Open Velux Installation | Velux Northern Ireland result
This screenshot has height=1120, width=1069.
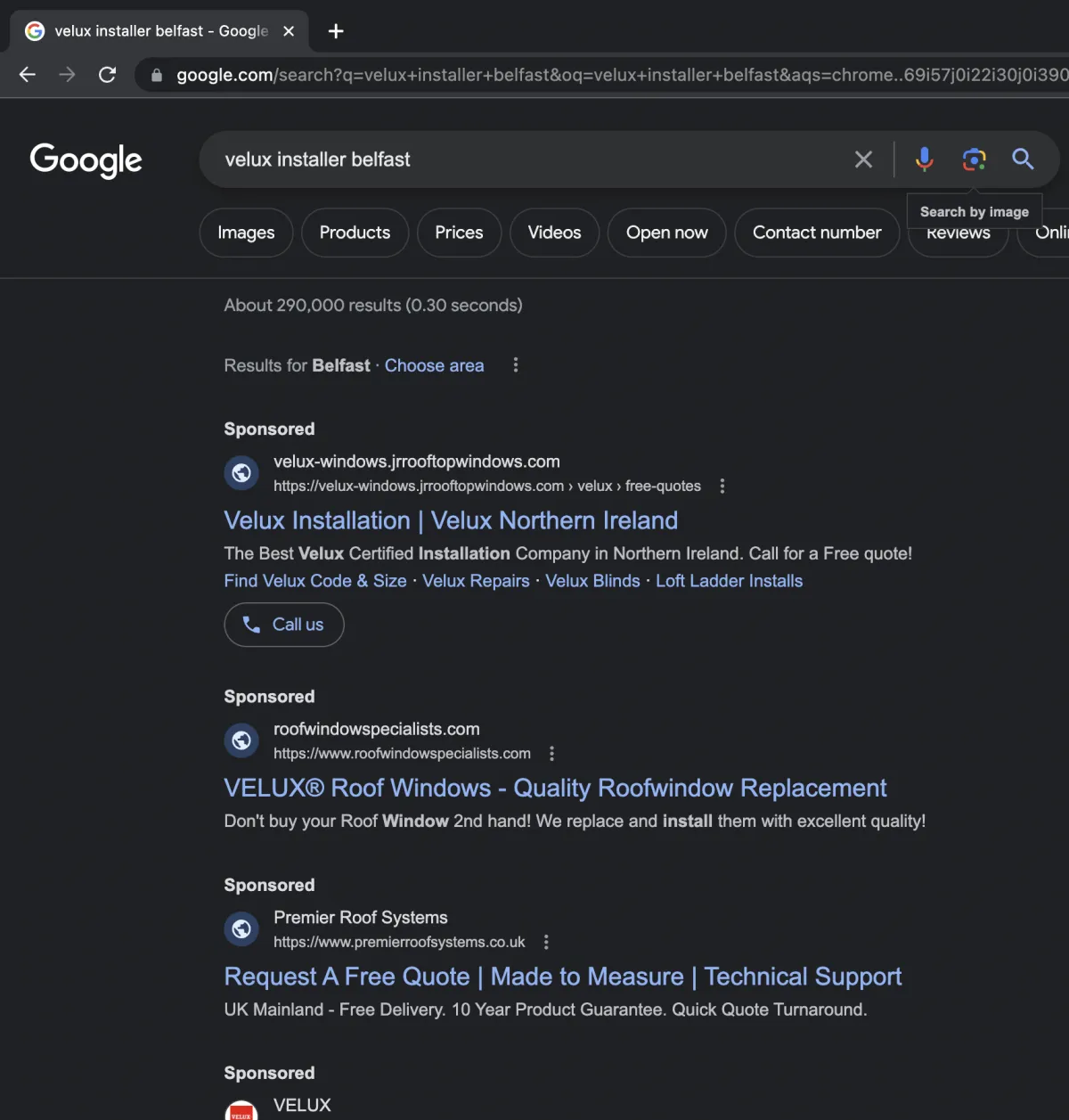click(x=451, y=520)
